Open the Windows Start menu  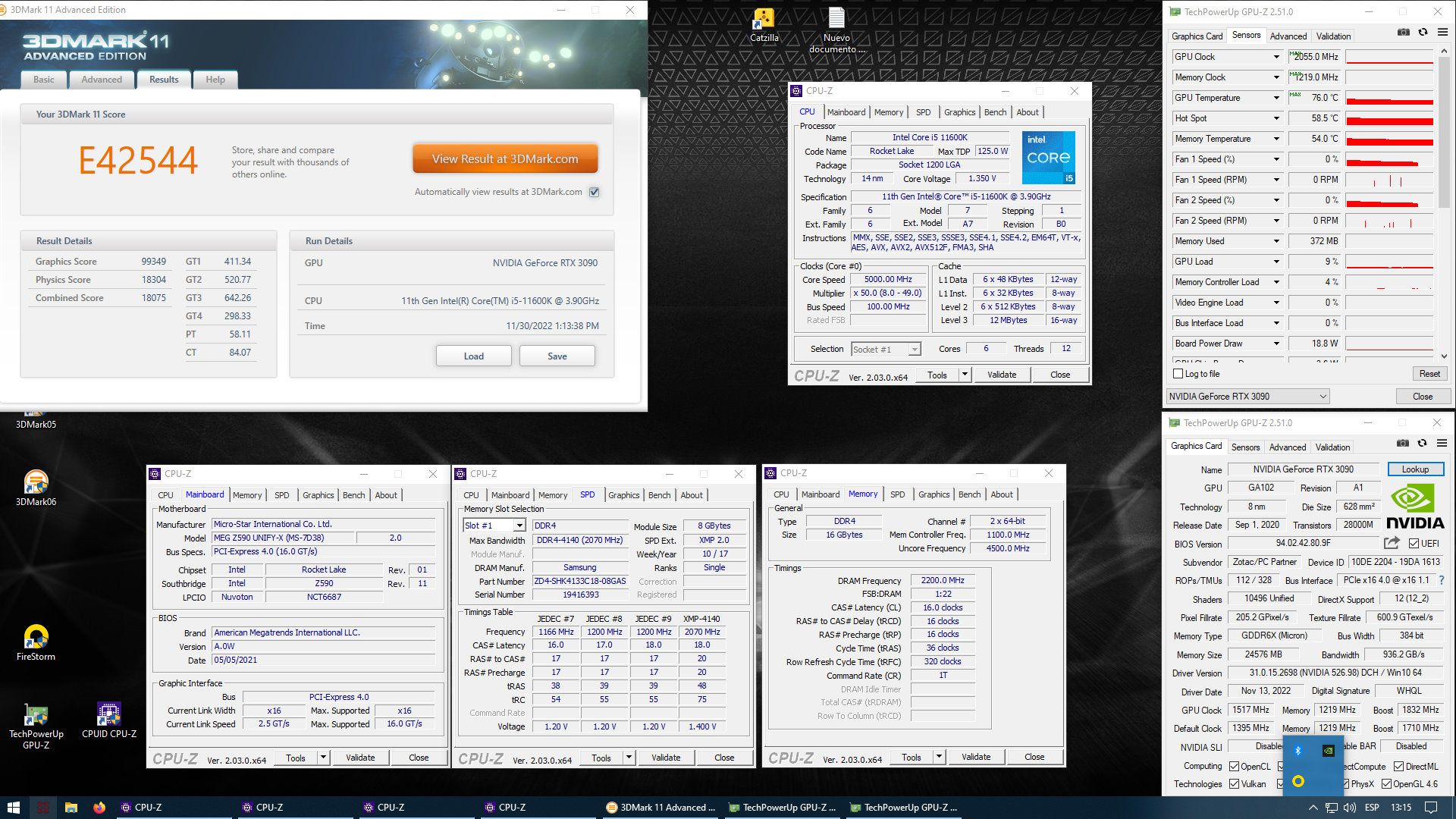tap(13, 808)
